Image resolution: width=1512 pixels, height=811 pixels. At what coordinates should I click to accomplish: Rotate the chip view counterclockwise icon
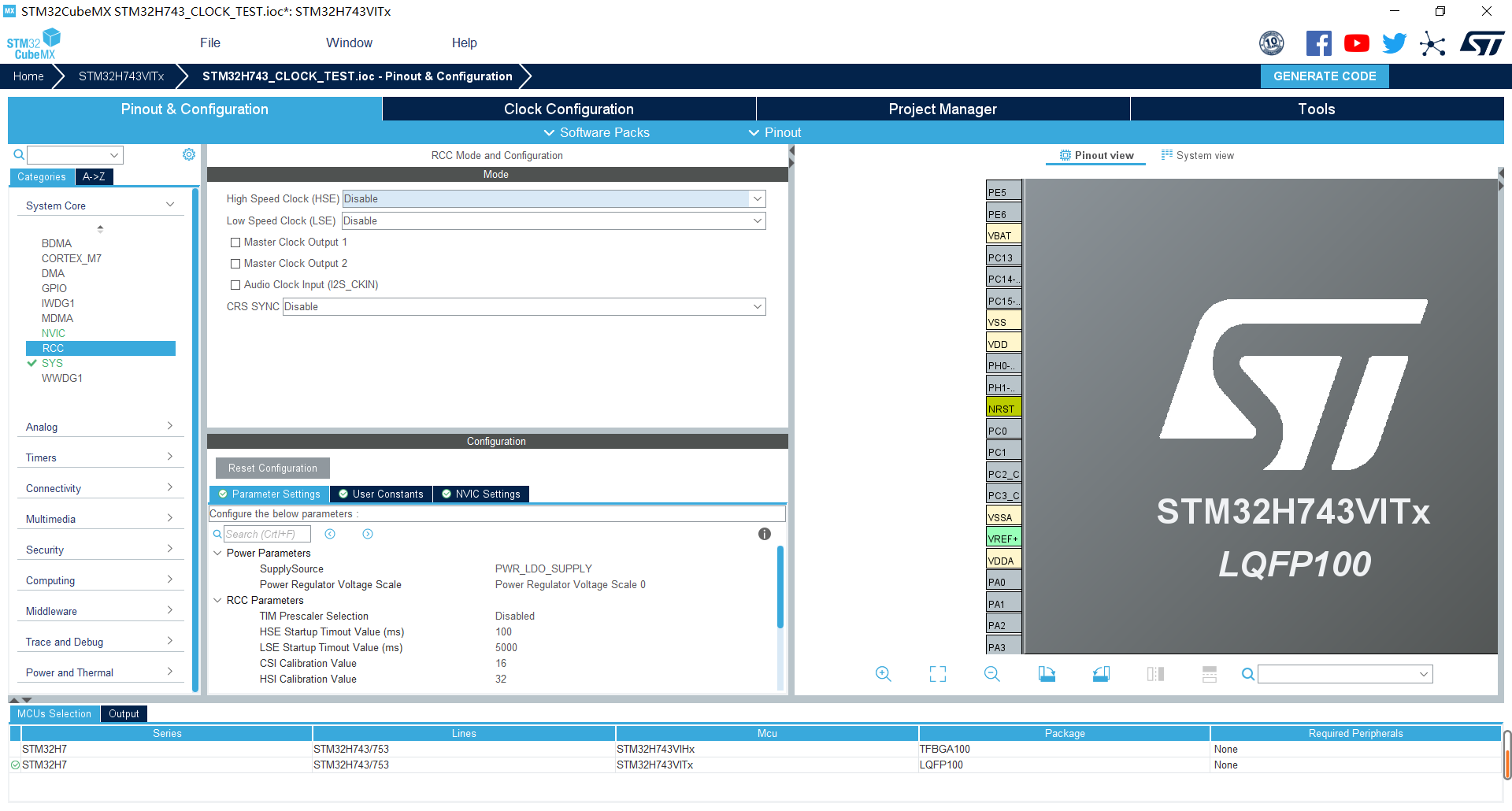(x=1101, y=674)
